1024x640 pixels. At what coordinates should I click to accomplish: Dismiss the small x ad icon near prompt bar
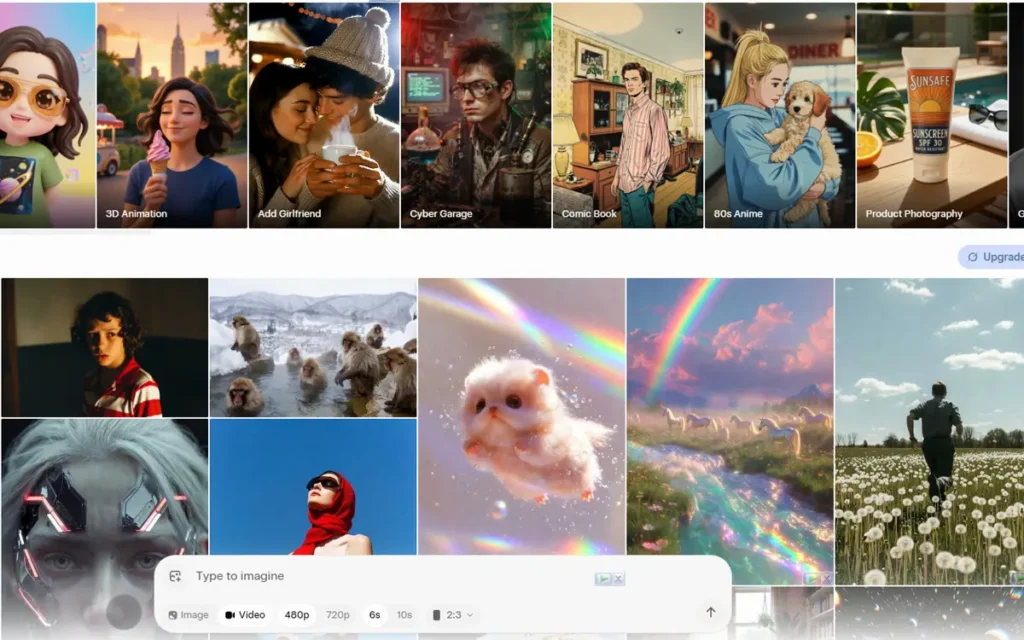[x=619, y=578]
